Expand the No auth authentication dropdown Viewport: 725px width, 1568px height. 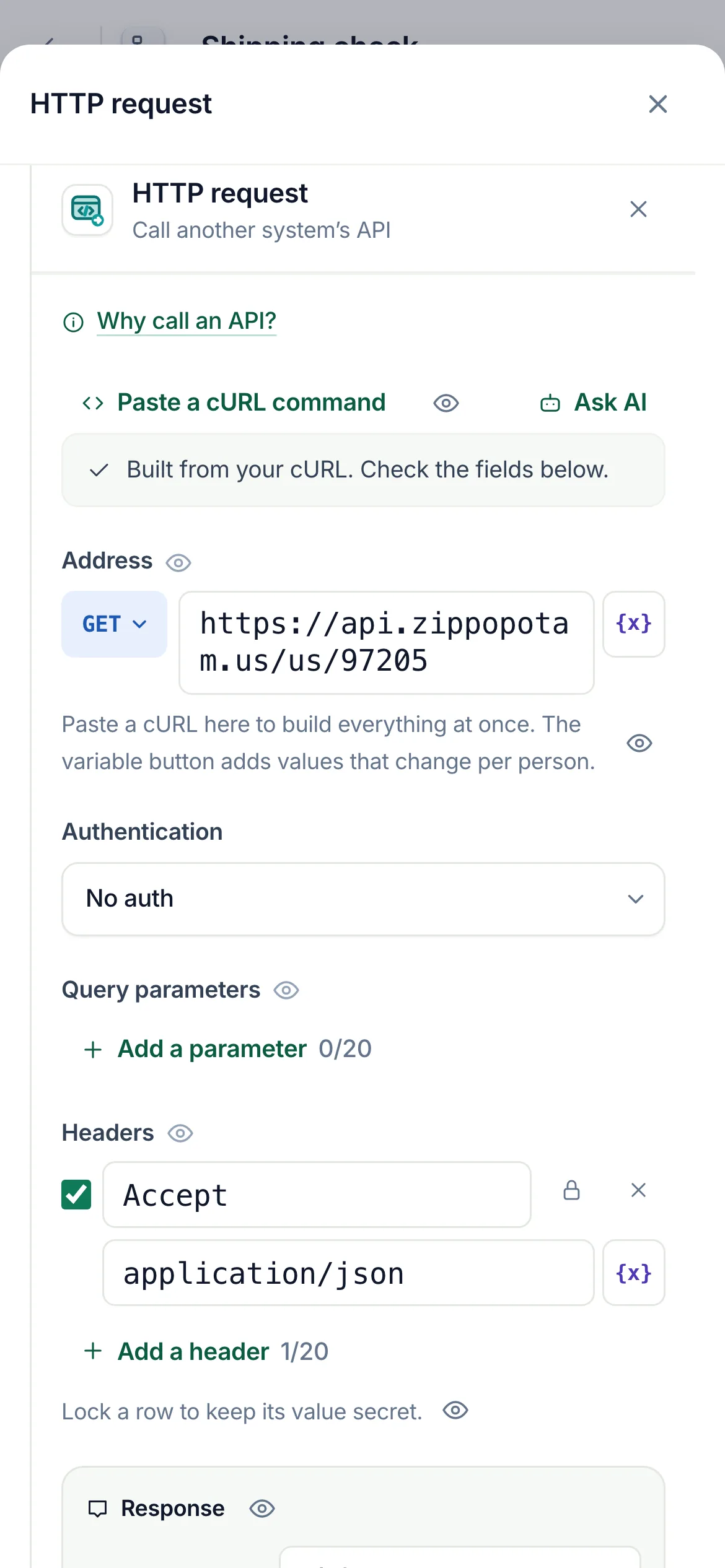(x=363, y=899)
